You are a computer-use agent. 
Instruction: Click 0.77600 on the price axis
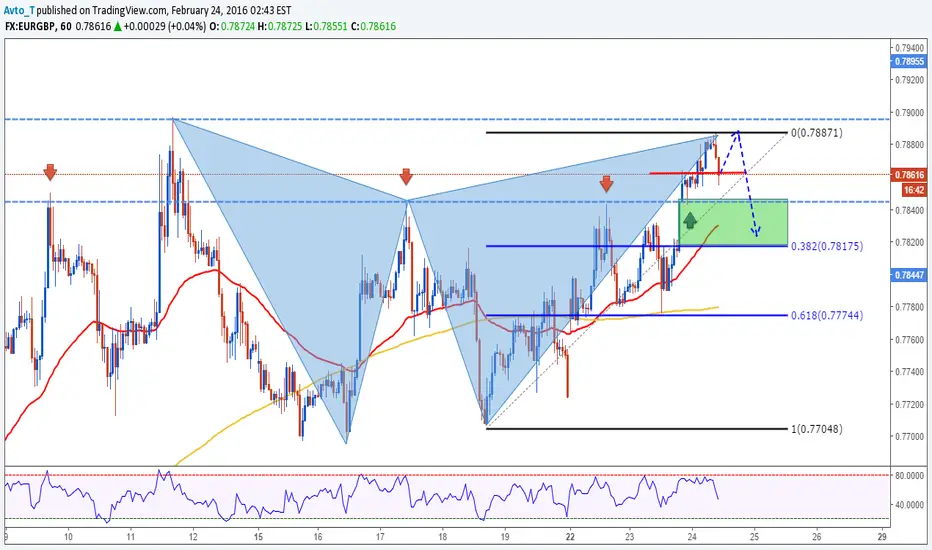[910, 340]
